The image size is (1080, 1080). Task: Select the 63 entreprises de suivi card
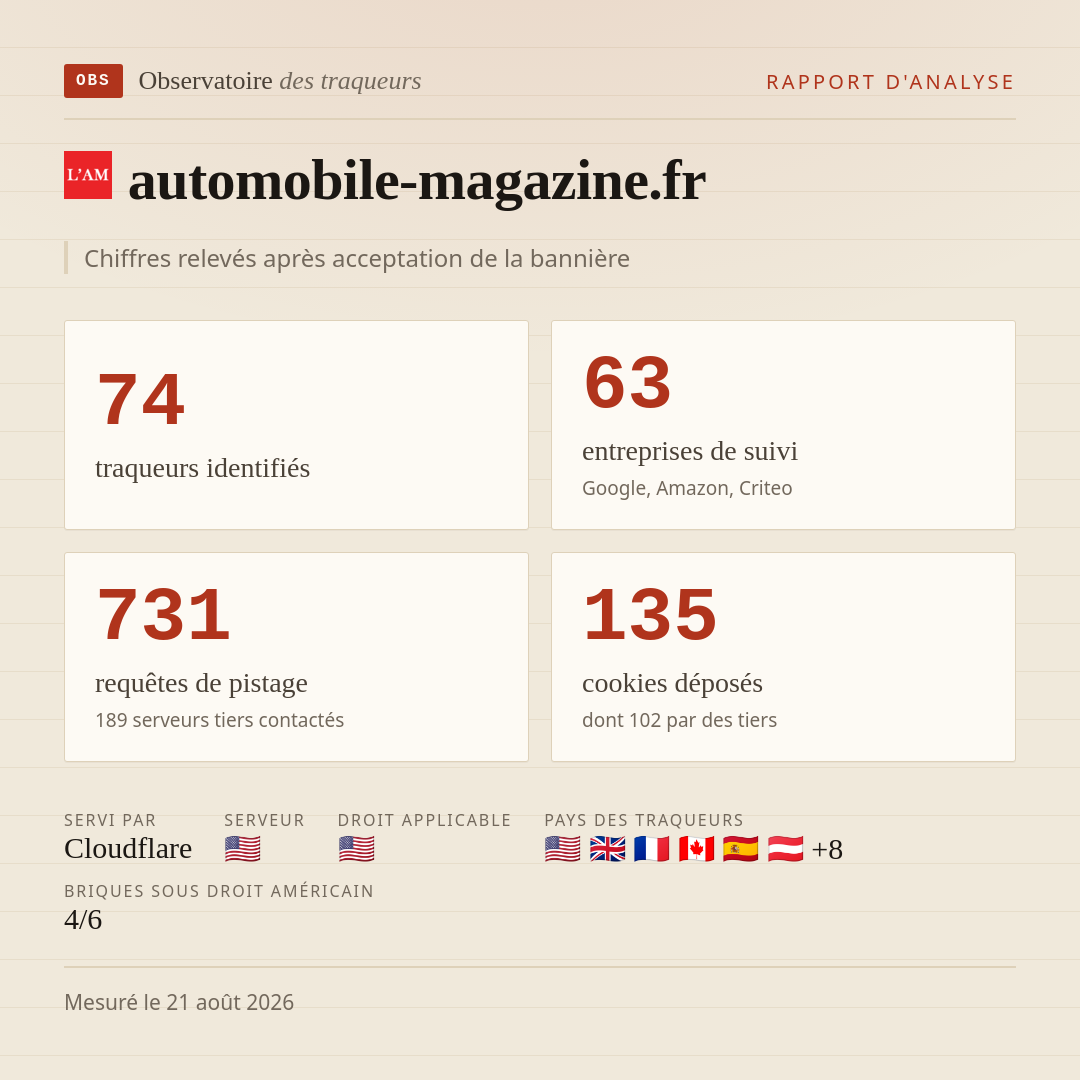click(783, 425)
